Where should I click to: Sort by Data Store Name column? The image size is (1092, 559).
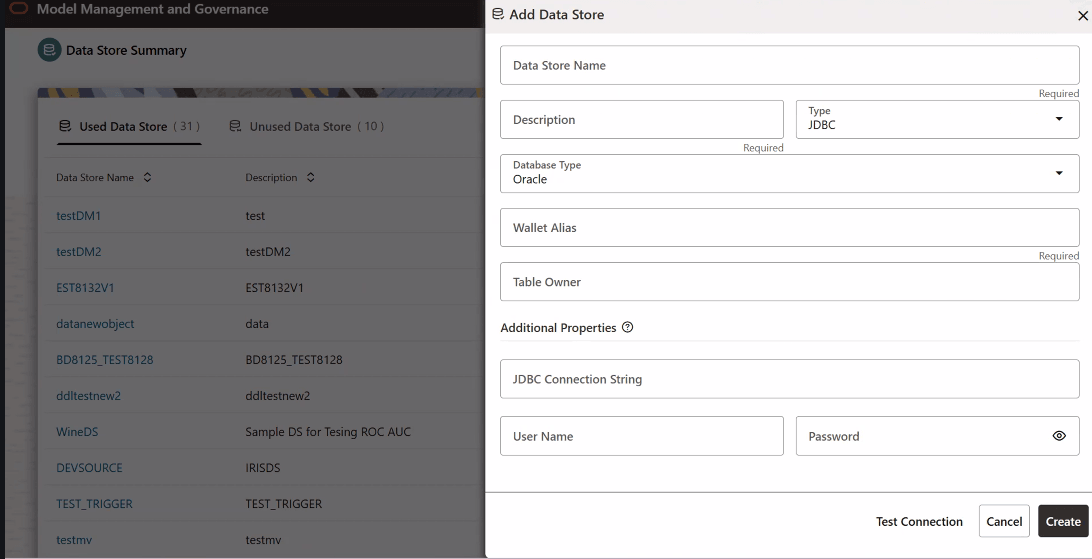(x=147, y=178)
